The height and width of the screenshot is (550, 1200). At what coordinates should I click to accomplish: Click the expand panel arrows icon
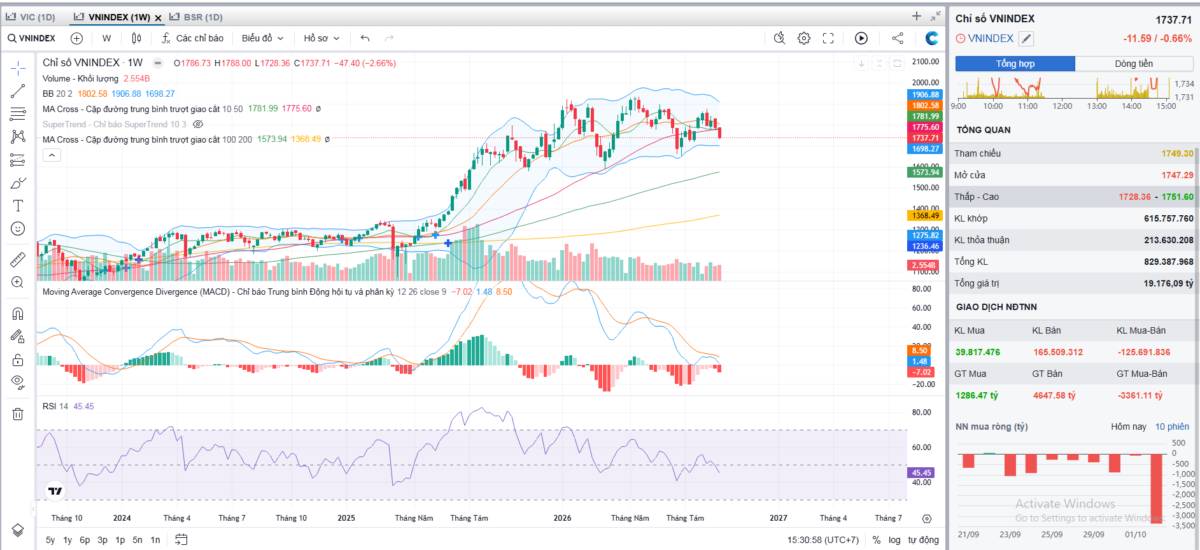click(x=935, y=16)
